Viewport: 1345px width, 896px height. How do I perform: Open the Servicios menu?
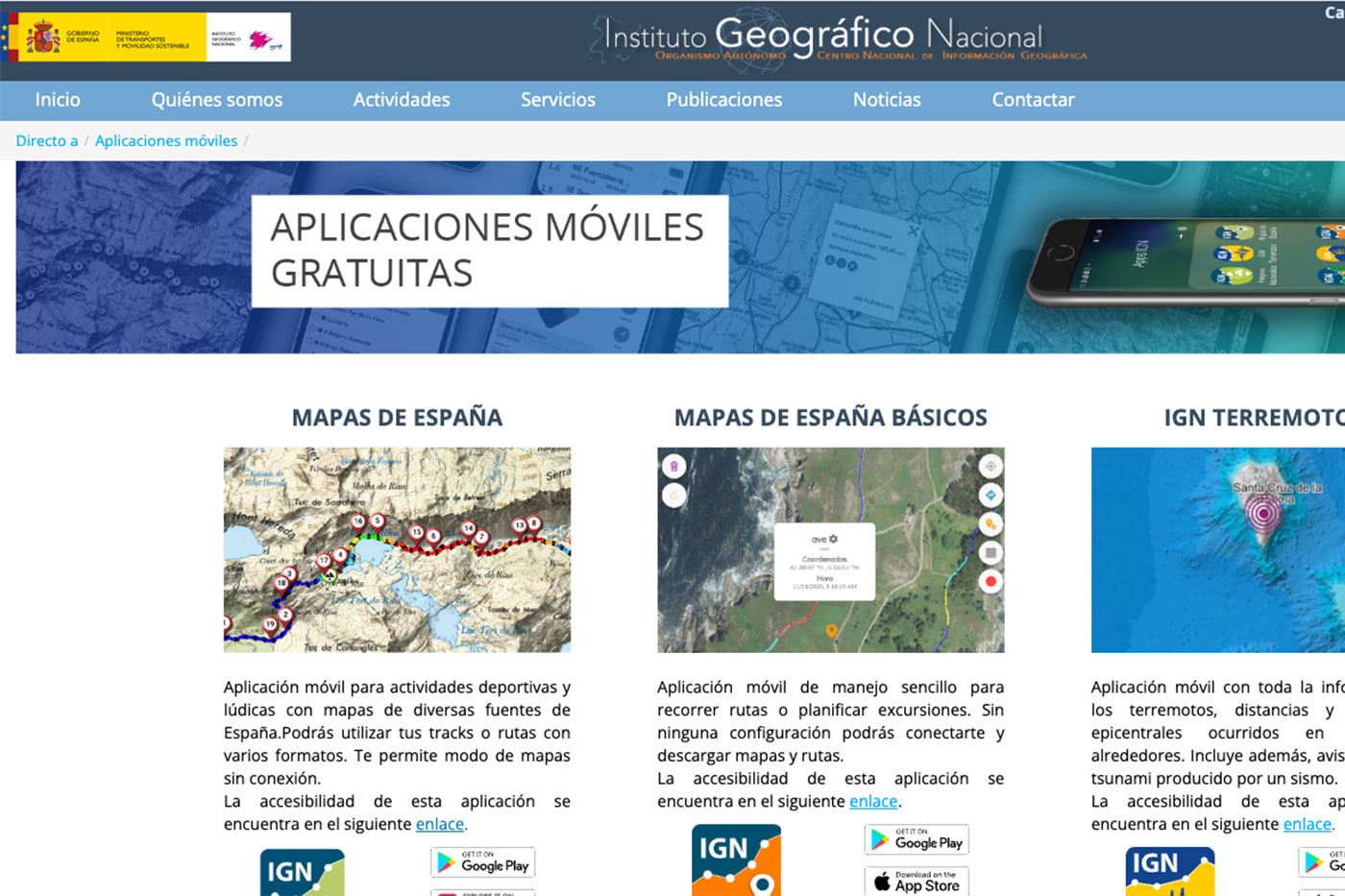click(x=558, y=99)
